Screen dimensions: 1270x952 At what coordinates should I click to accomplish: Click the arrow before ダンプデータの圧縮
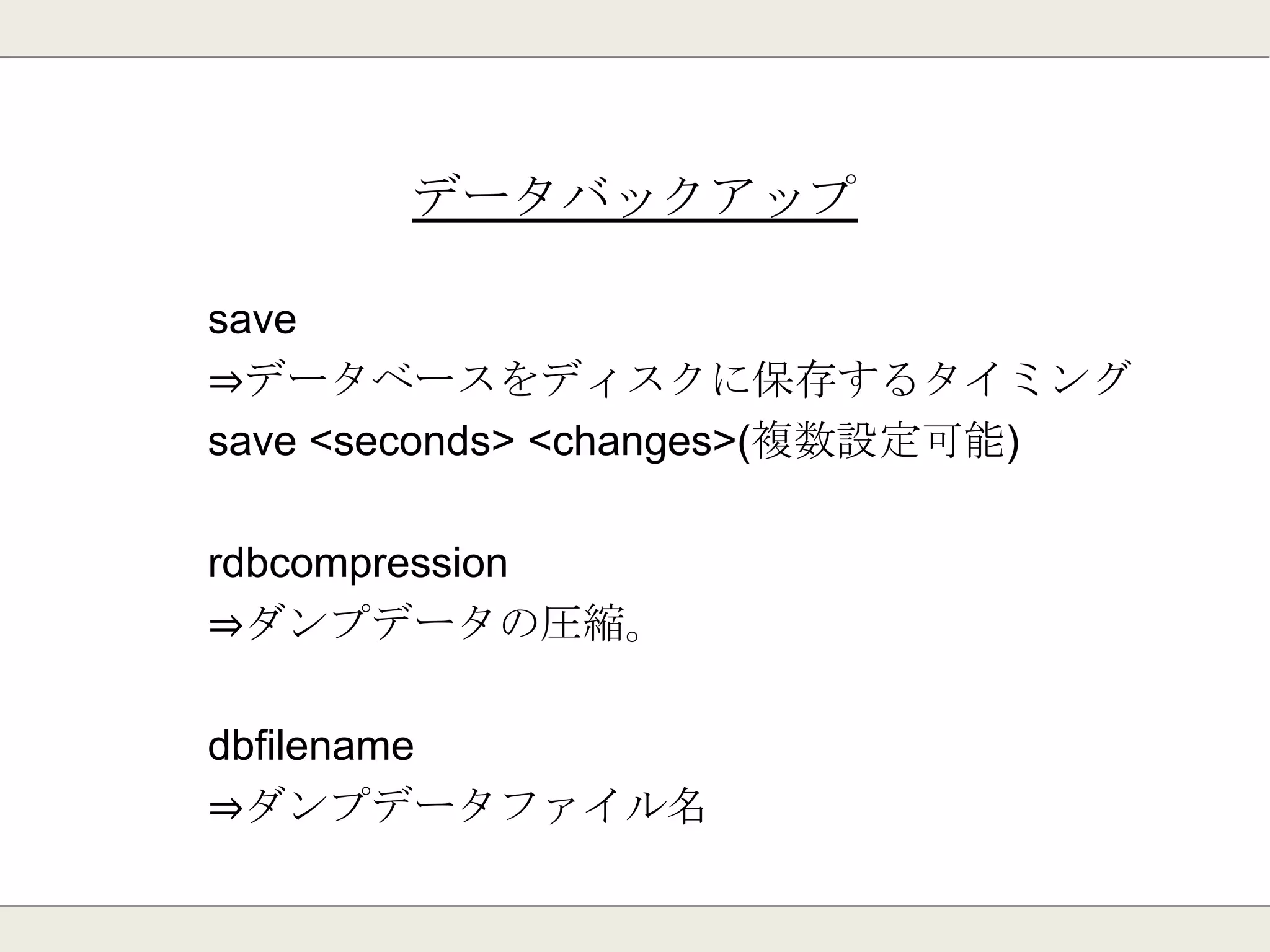click(x=226, y=625)
